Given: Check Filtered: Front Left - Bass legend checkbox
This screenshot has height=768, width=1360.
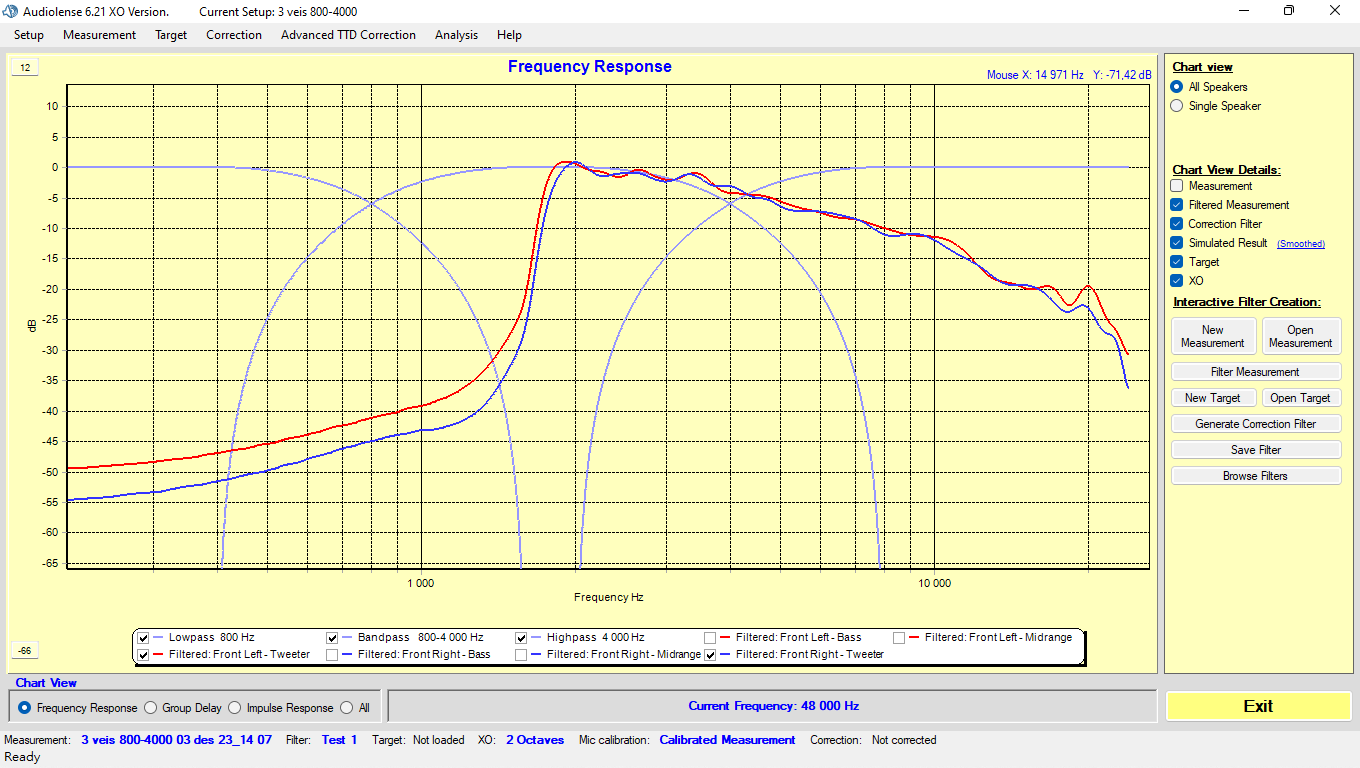Looking at the screenshot, I should pyautogui.click(x=711, y=638).
